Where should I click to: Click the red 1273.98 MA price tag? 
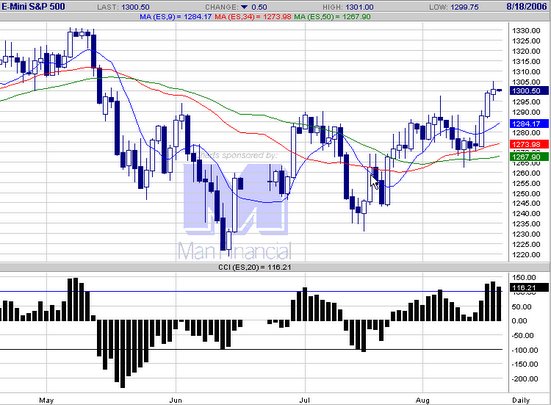click(x=529, y=144)
